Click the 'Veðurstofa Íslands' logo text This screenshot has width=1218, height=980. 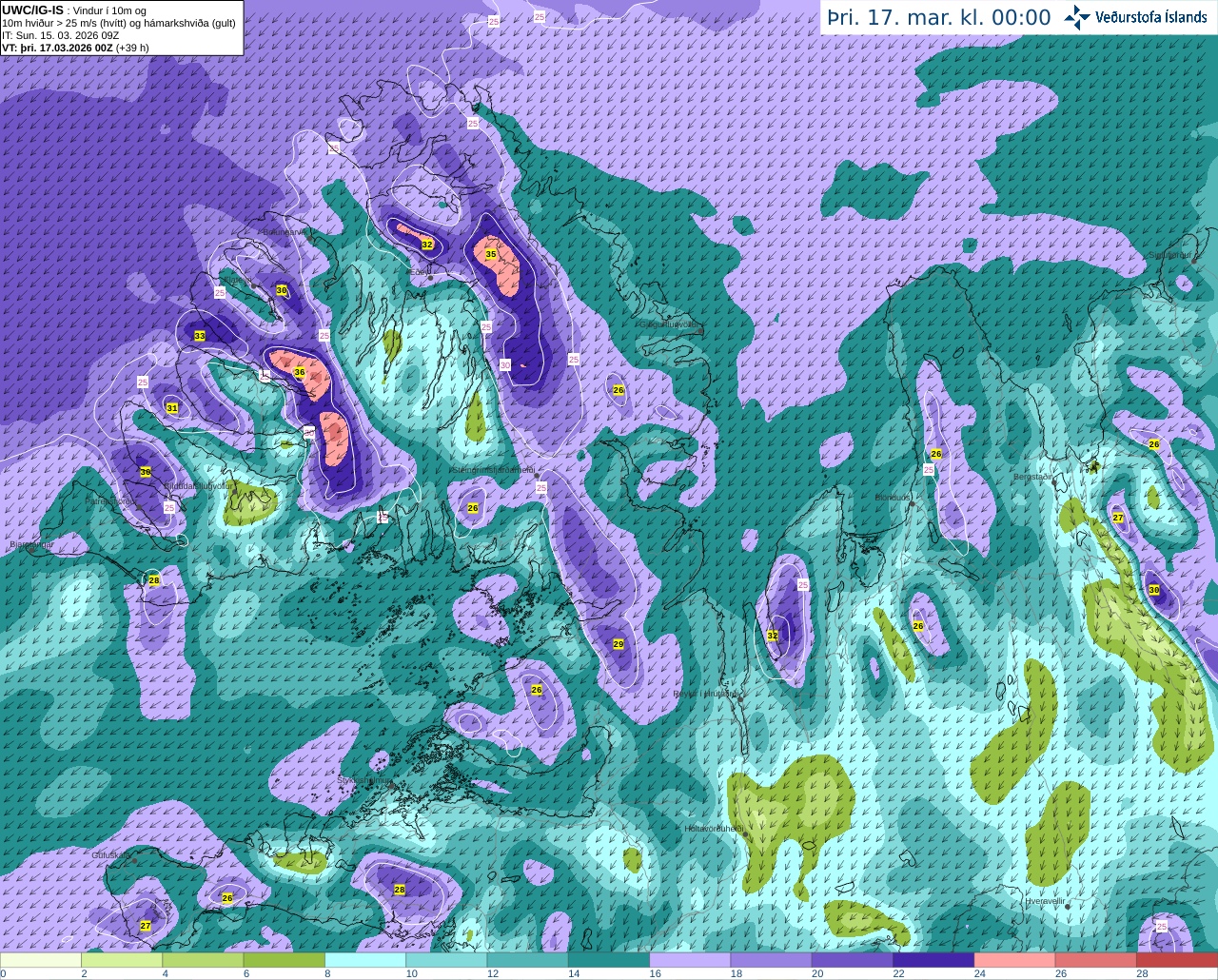coord(1151,17)
